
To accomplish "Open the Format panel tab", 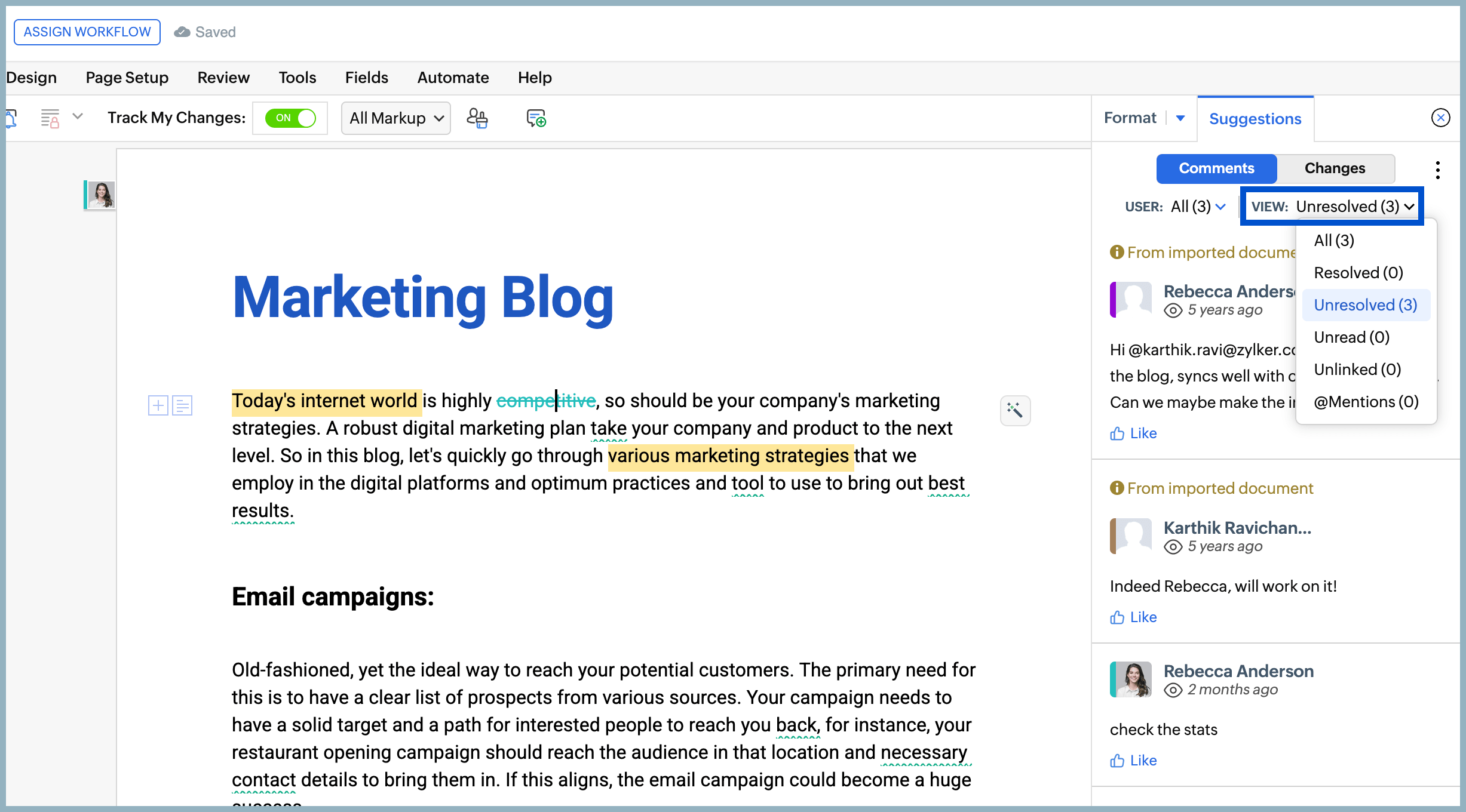I will click(x=1130, y=118).
